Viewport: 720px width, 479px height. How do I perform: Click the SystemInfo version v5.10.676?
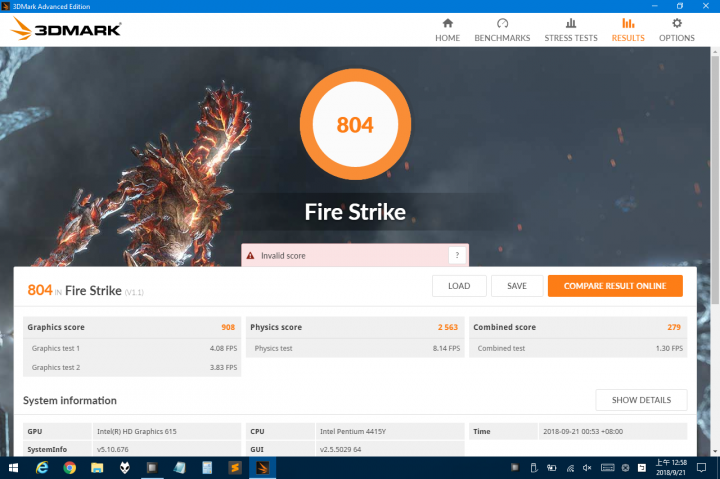coord(112,449)
